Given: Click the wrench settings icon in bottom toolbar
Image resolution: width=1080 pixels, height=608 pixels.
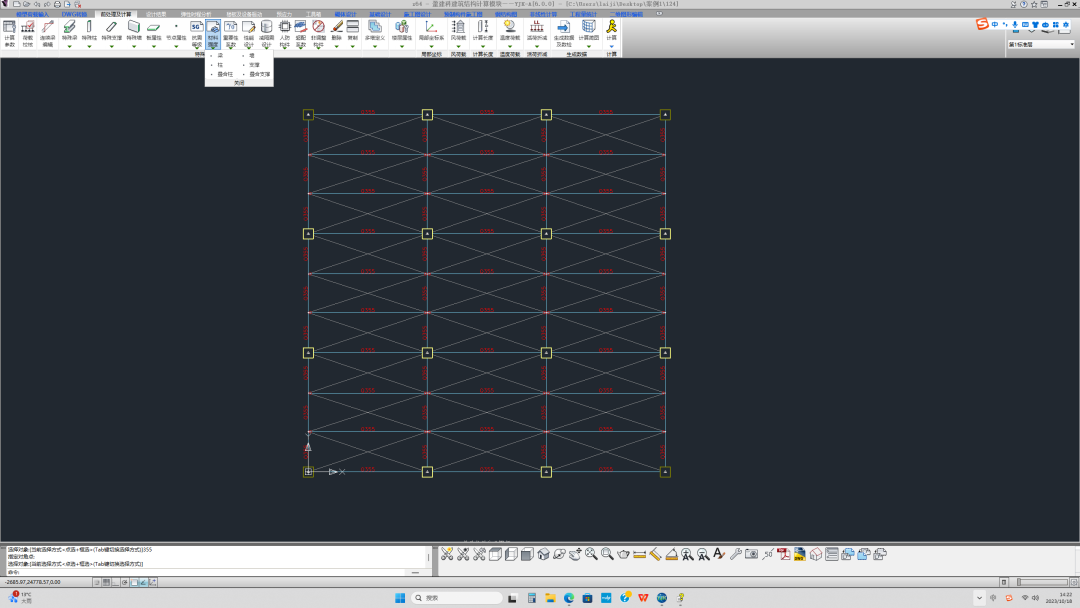Looking at the screenshot, I should click(x=736, y=554).
